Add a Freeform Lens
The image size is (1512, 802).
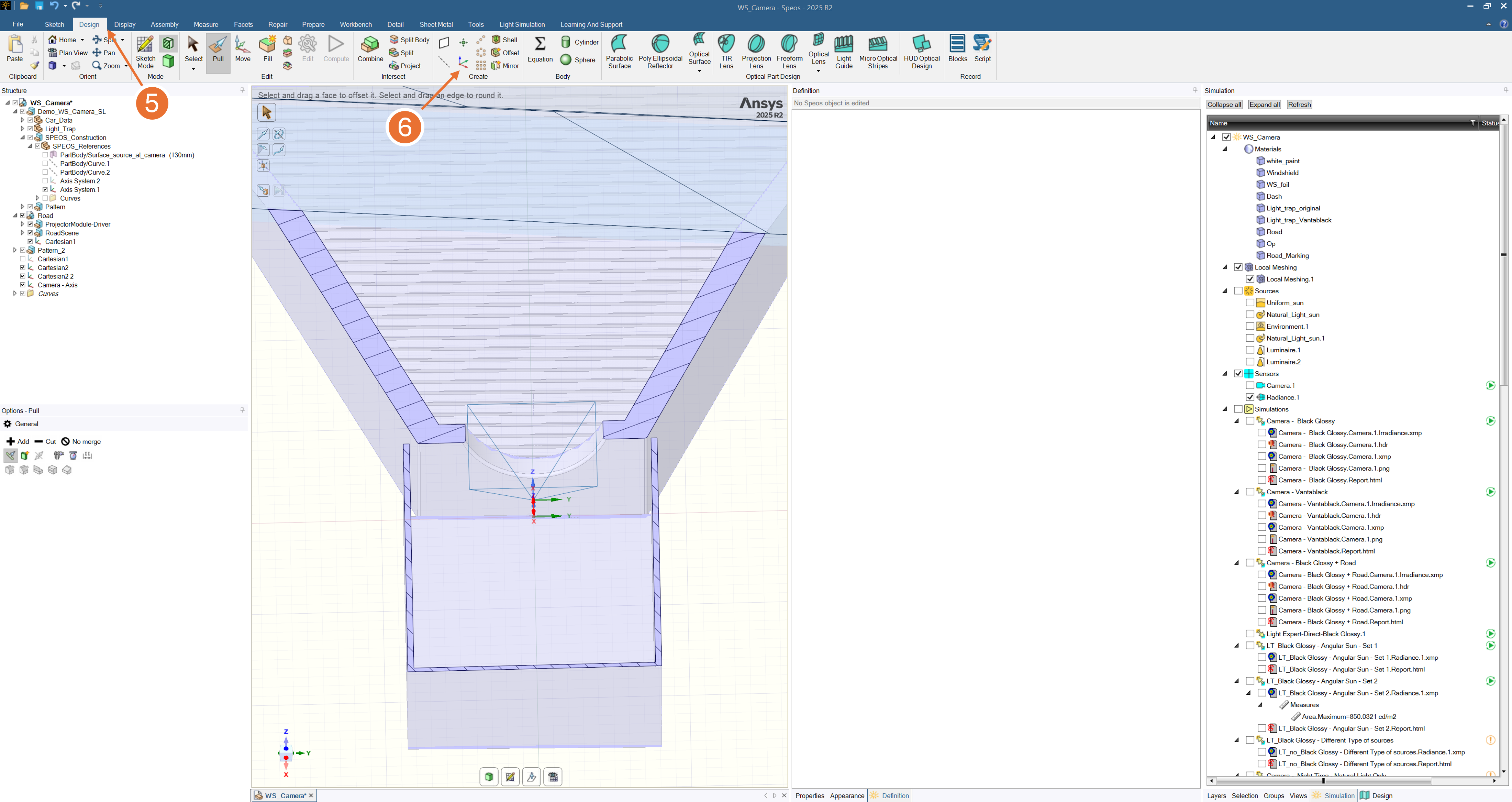pyautogui.click(x=789, y=52)
